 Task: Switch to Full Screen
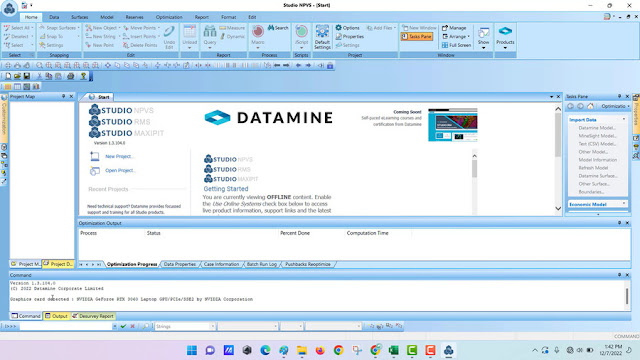pyautogui.click(x=456, y=45)
